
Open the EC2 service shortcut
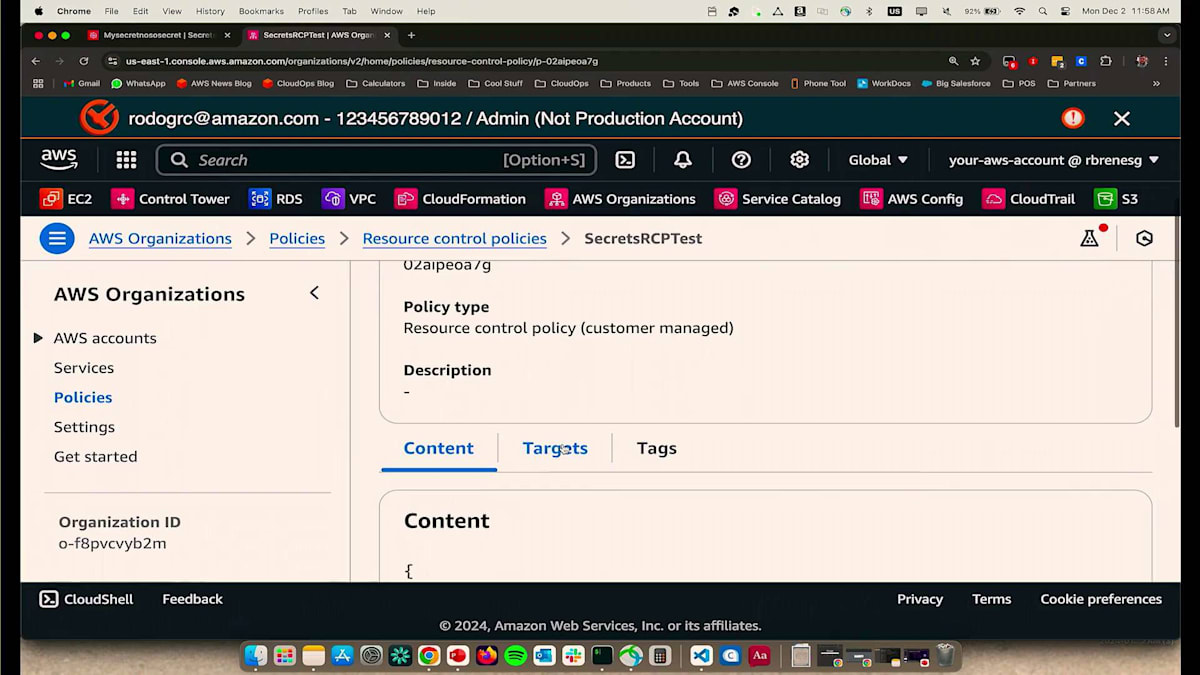66,199
